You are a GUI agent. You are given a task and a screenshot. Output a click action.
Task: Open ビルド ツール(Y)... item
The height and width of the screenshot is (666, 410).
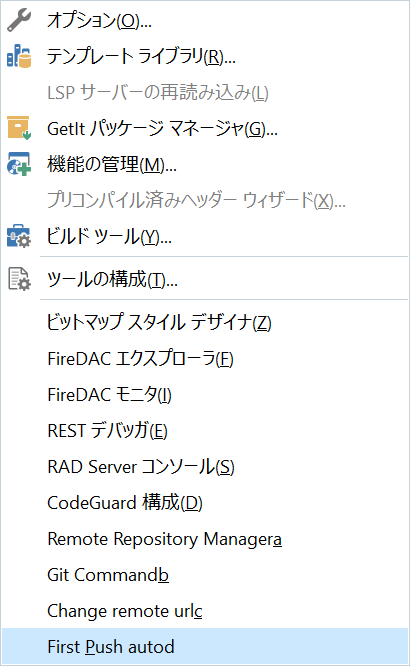pos(205,236)
